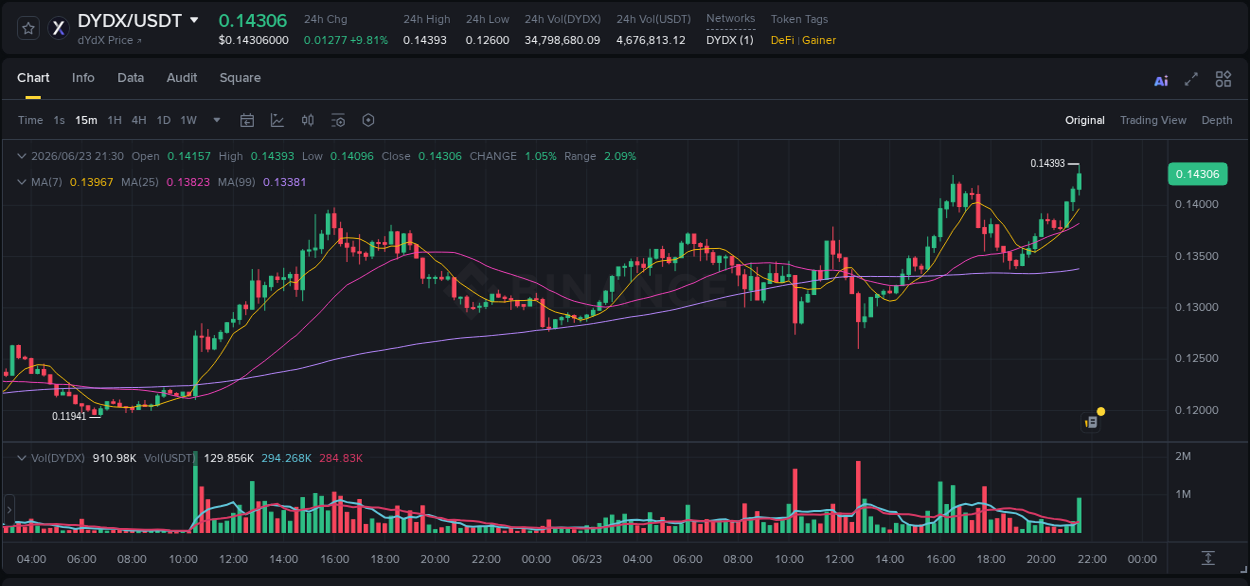Open the chart display settings list icon
This screenshot has height=586, width=1250.
(338, 120)
